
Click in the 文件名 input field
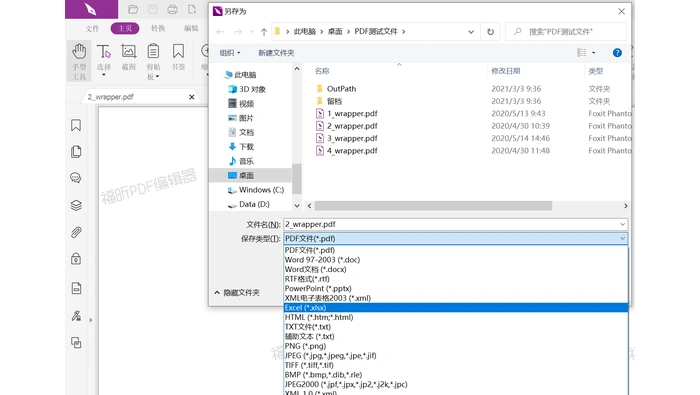[x=450, y=224]
